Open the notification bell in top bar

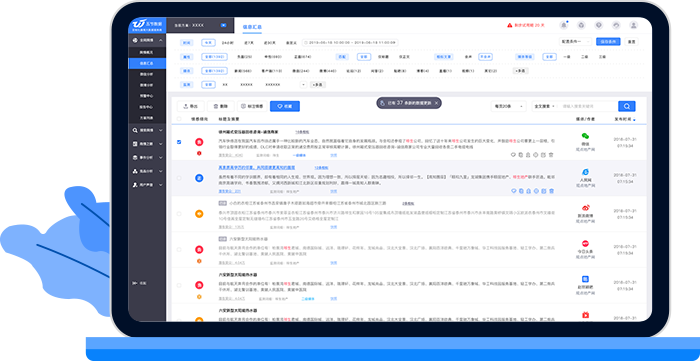tap(564, 25)
